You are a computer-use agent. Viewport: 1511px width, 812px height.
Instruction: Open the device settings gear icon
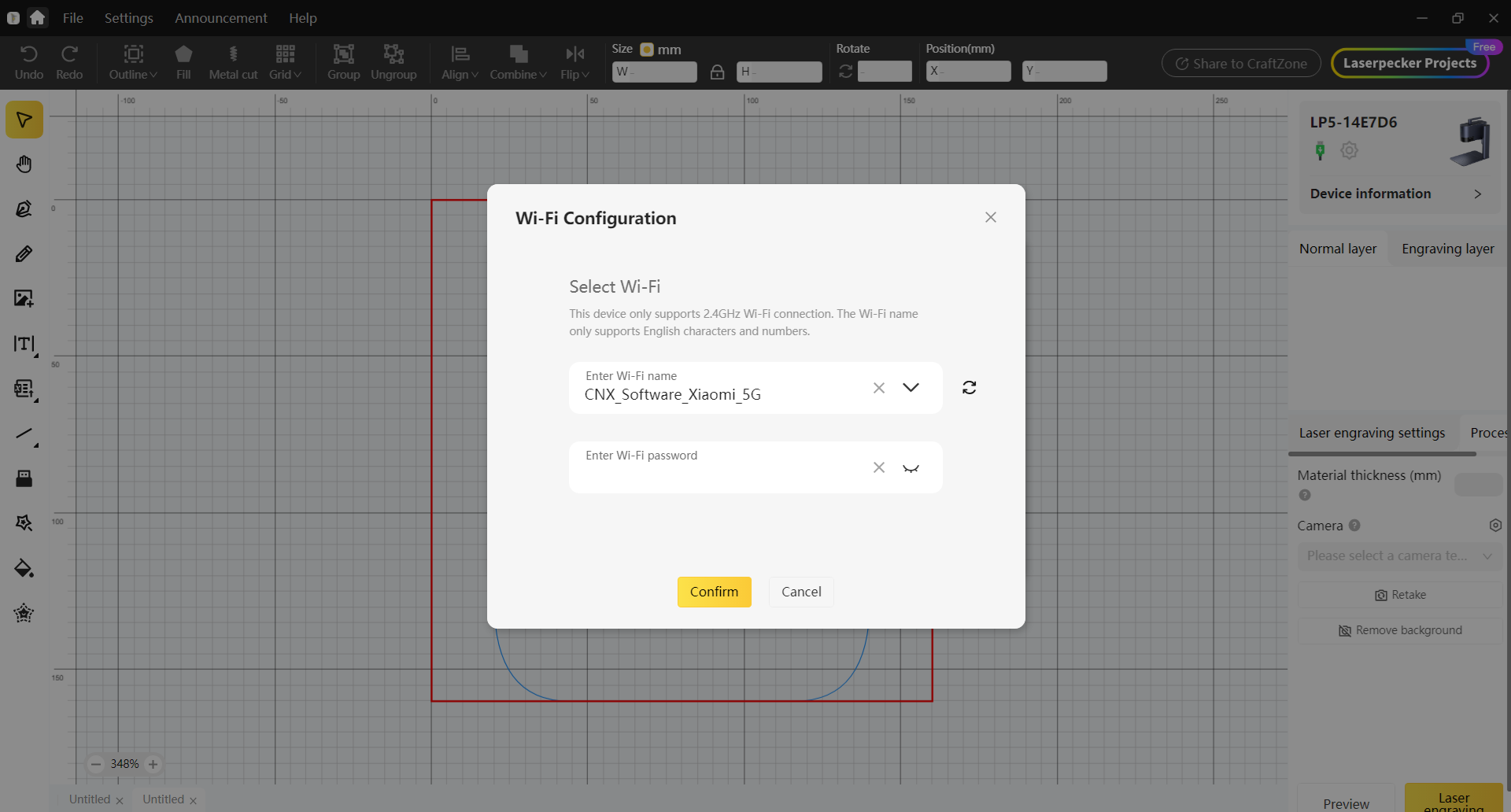click(1349, 150)
